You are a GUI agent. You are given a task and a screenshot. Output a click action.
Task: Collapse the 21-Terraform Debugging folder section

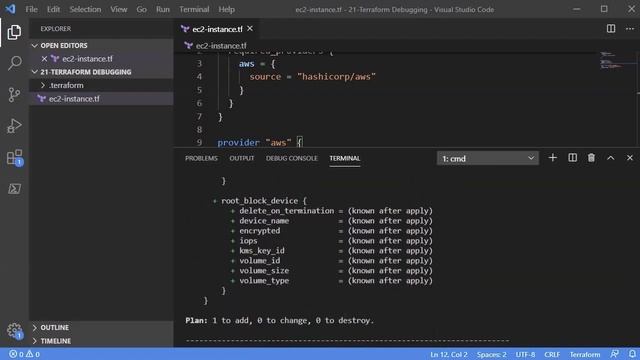click(x=35, y=72)
